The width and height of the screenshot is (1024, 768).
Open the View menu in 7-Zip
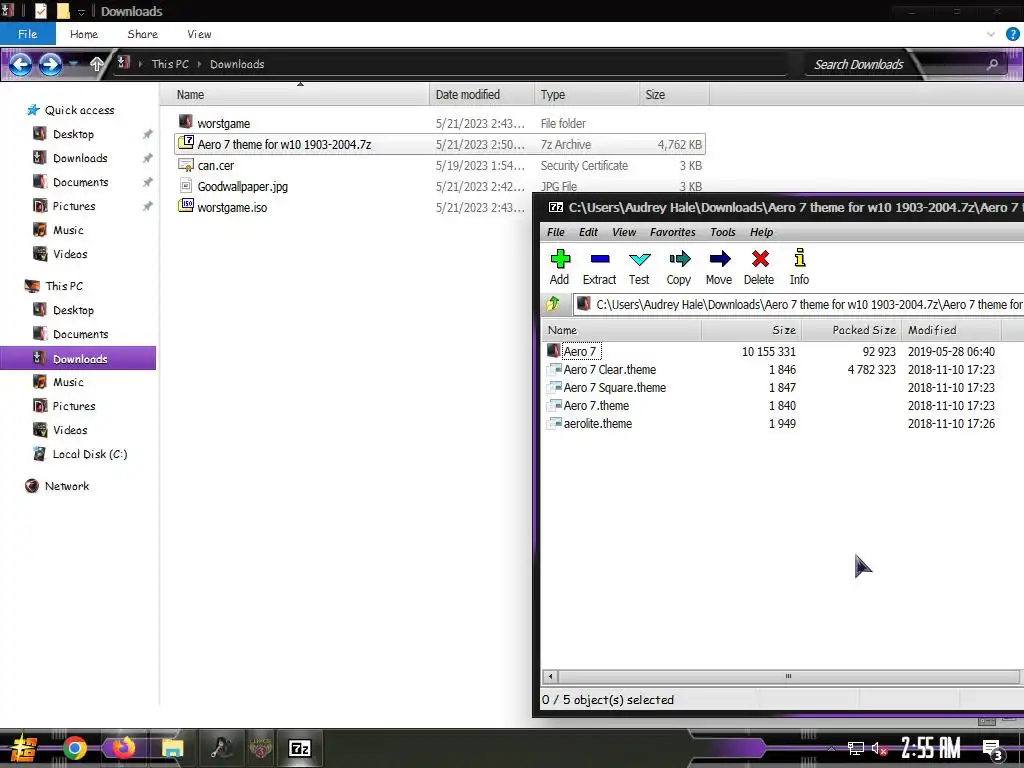click(624, 232)
